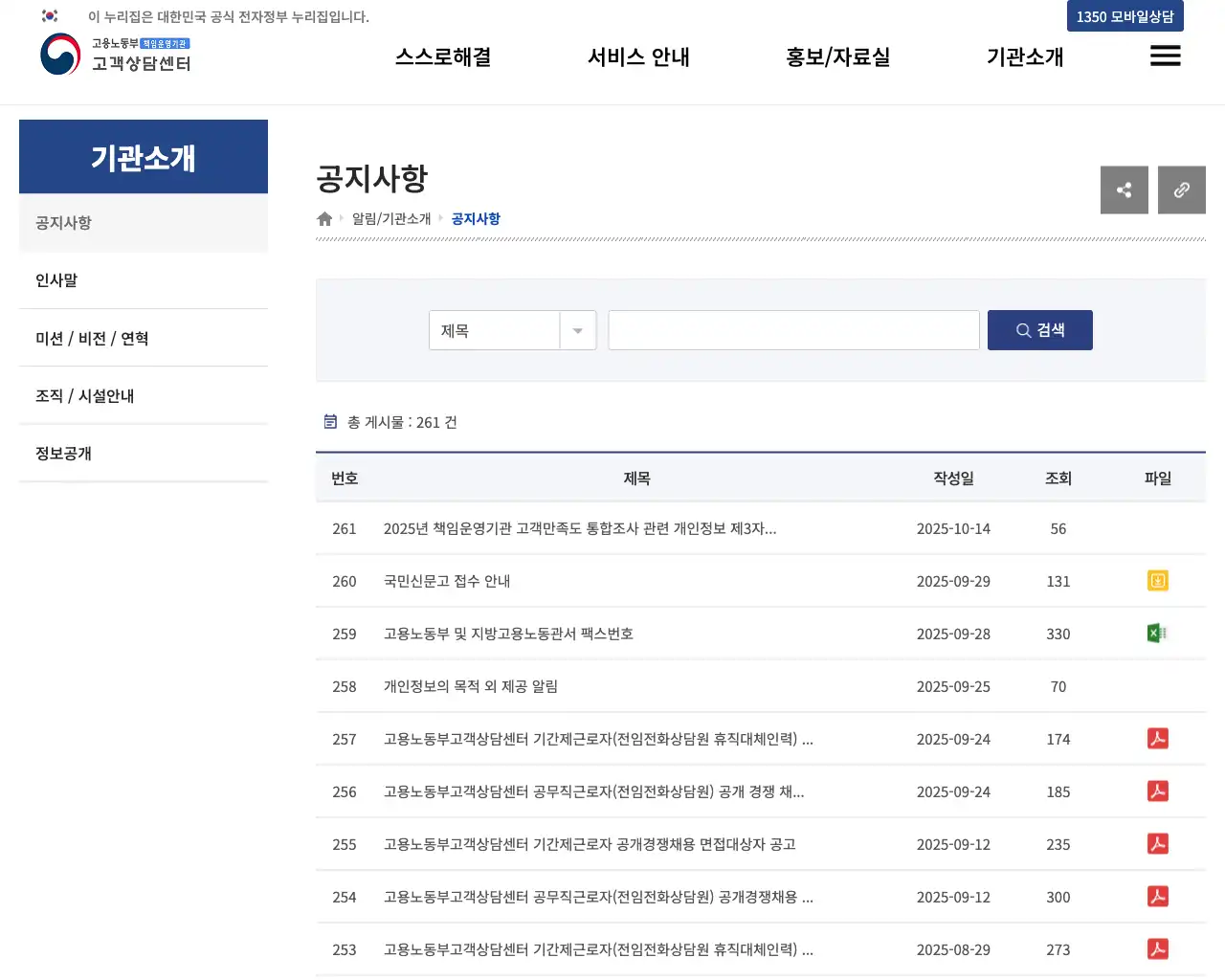Screen dimensions: 1225x980
Task: Click the PDF icon on notice 253
Action: [1157, 948]
